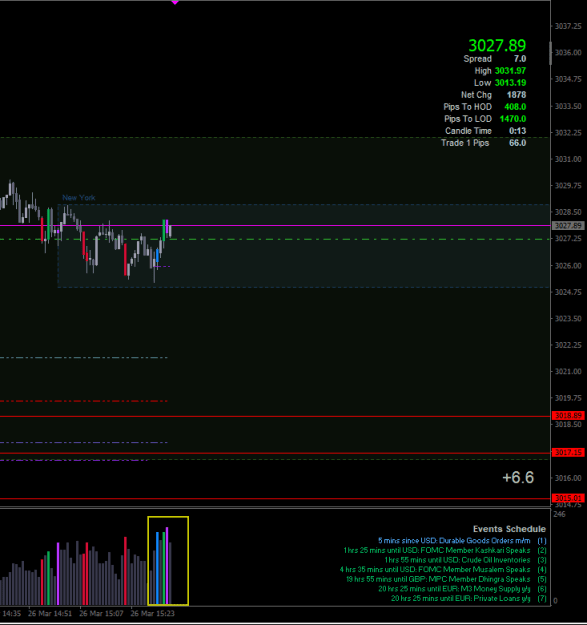Open FOMC Member Kashkari Speaks event
This screenshot has height=625, width=587.
point(437,550)
